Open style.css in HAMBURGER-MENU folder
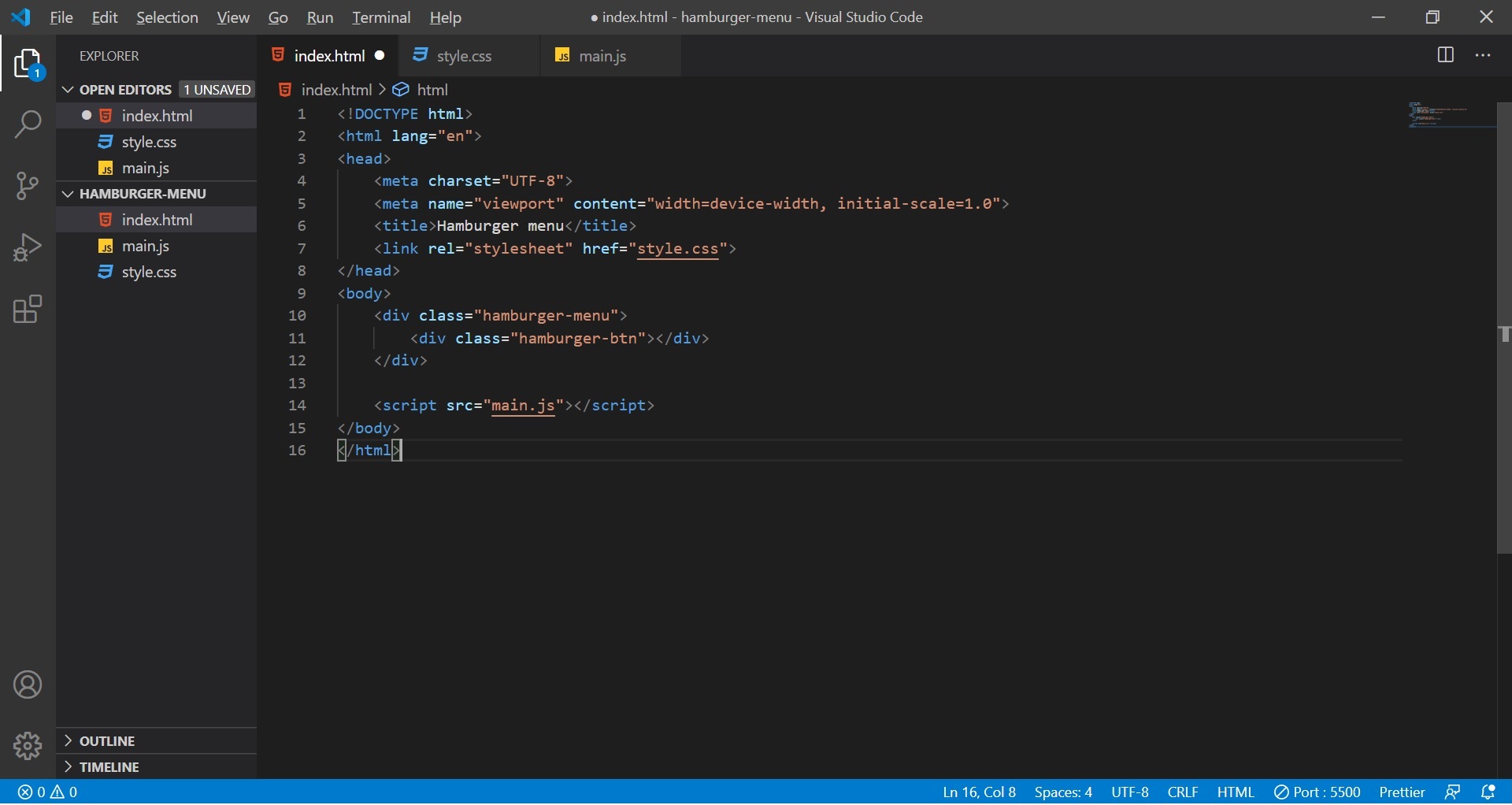The width and height of the screenshot is (1512, 805). click(x=157, y=272)
